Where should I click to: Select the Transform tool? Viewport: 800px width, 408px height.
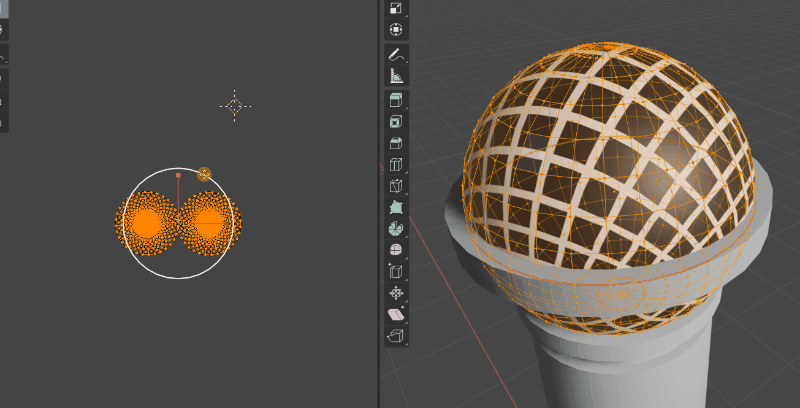[396, 30]
